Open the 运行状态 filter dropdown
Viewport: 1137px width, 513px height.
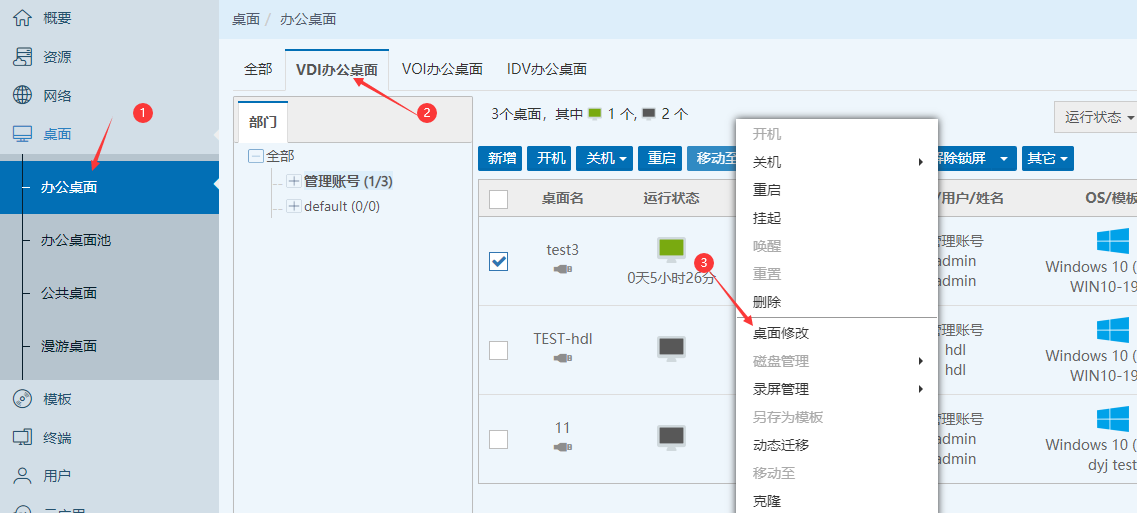click(x=1098, y=117)
